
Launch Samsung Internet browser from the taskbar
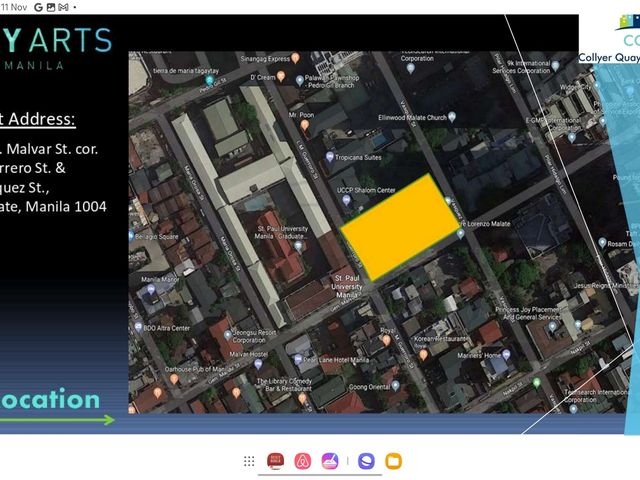coord(366,461)
